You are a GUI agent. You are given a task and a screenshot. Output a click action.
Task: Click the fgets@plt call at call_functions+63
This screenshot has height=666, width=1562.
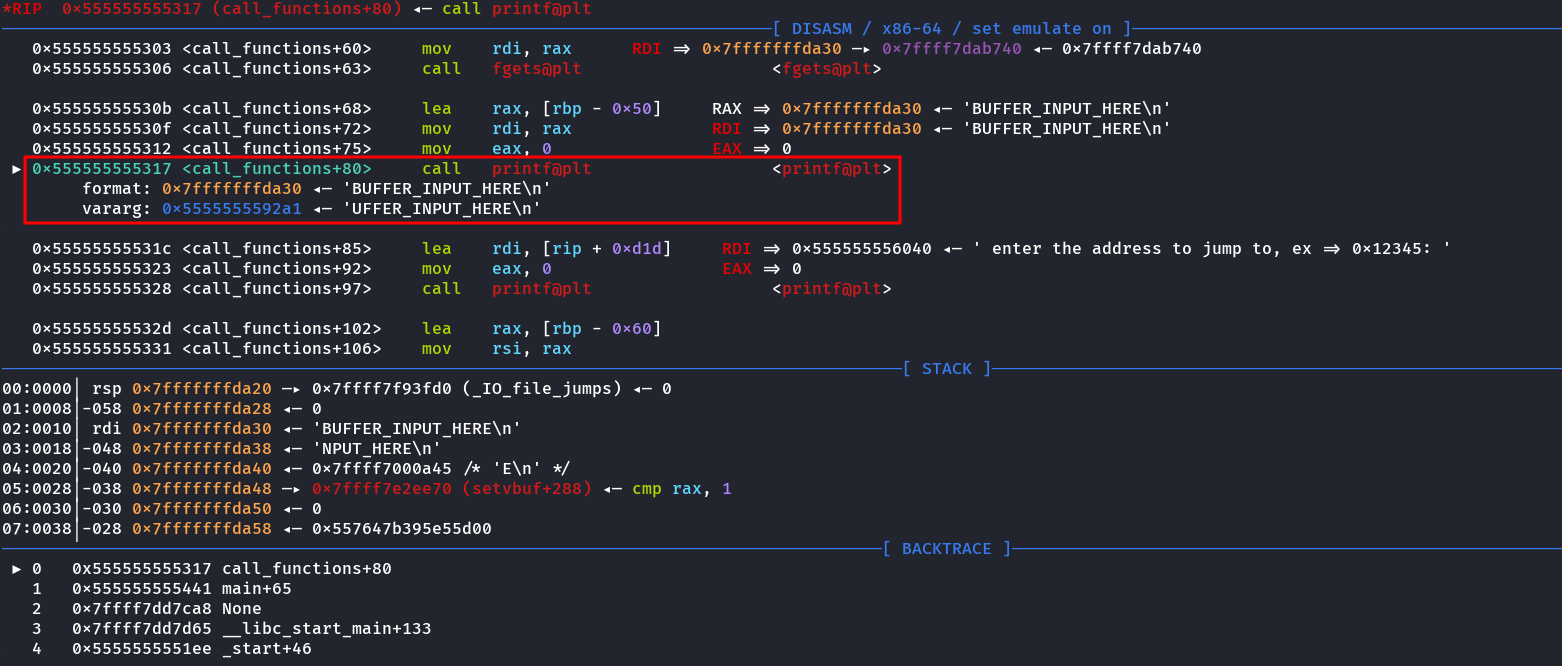pyautogui.click(x=536, y=69)
